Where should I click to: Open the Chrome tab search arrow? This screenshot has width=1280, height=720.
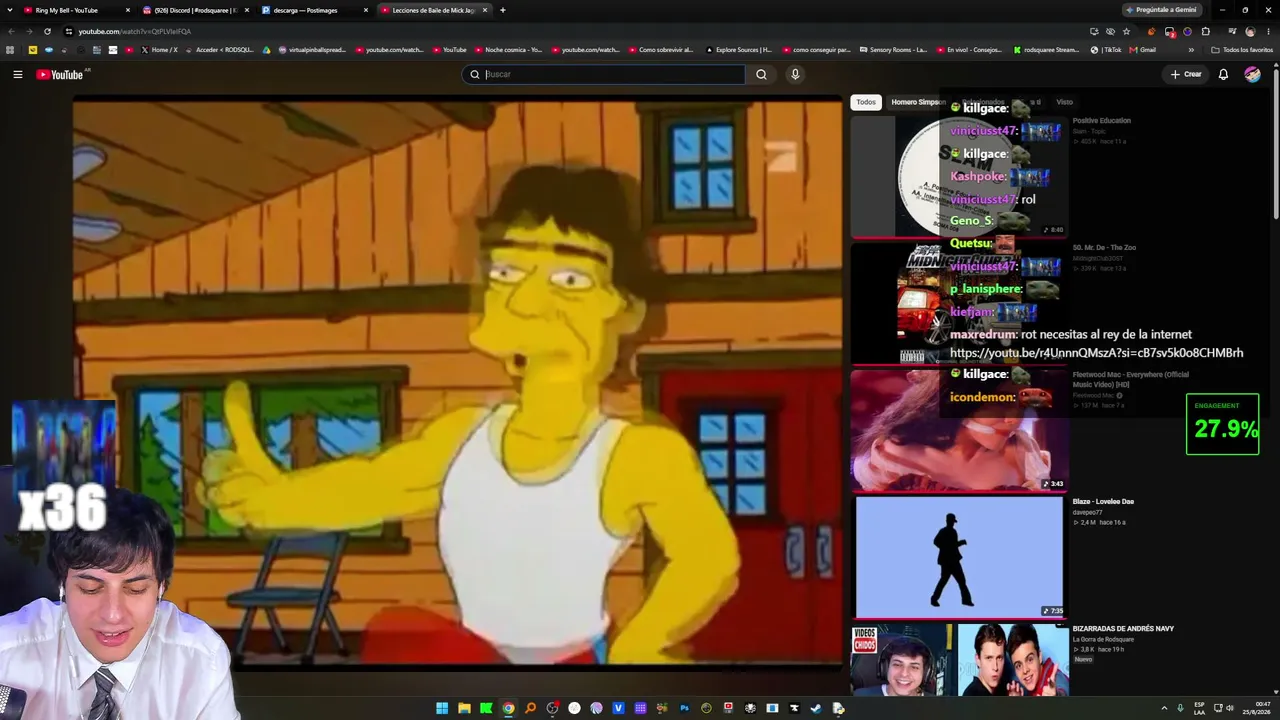click(10, 10)
